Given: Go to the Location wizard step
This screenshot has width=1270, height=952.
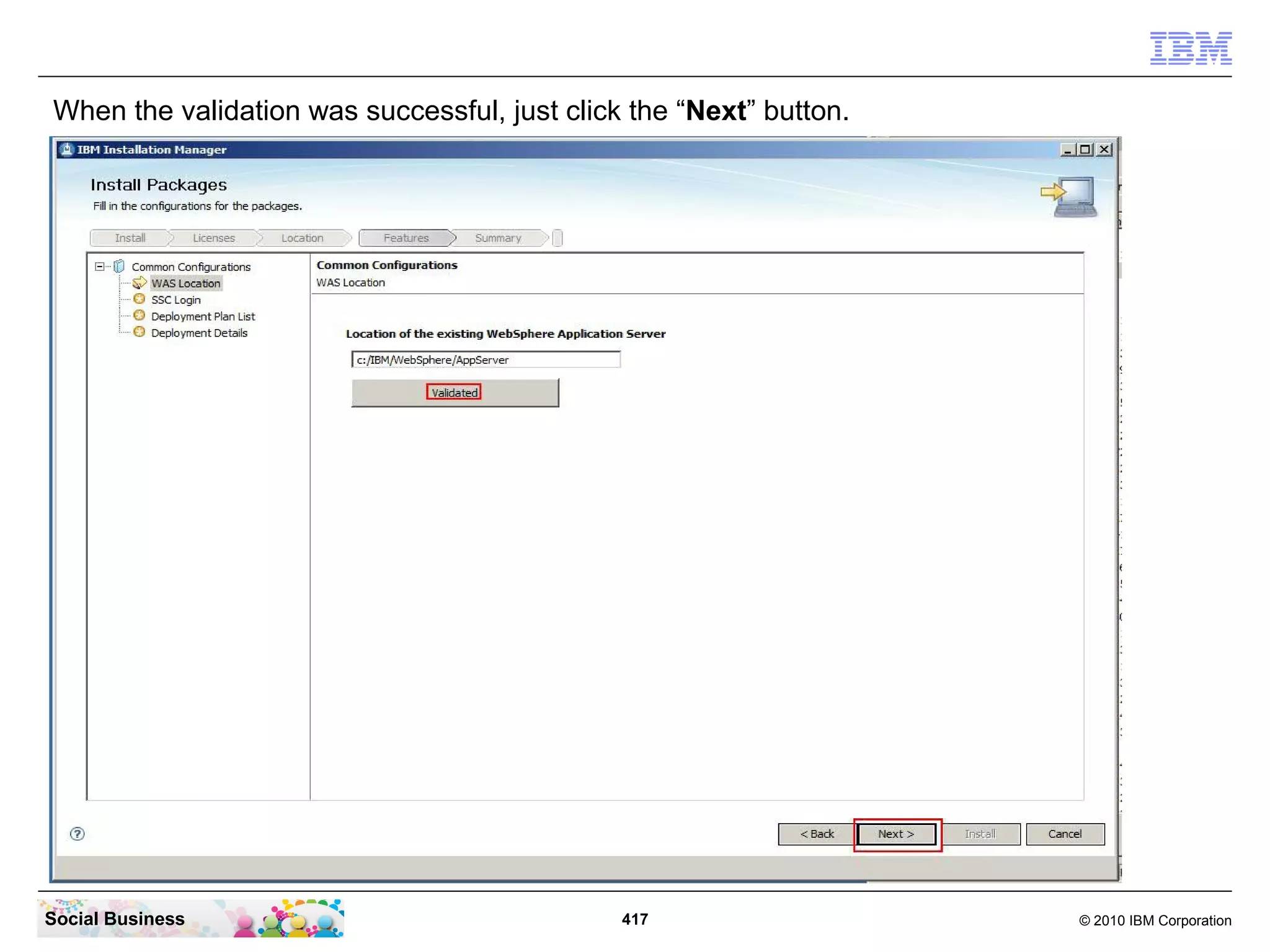Looking at the screenshot, I should 303,238.
